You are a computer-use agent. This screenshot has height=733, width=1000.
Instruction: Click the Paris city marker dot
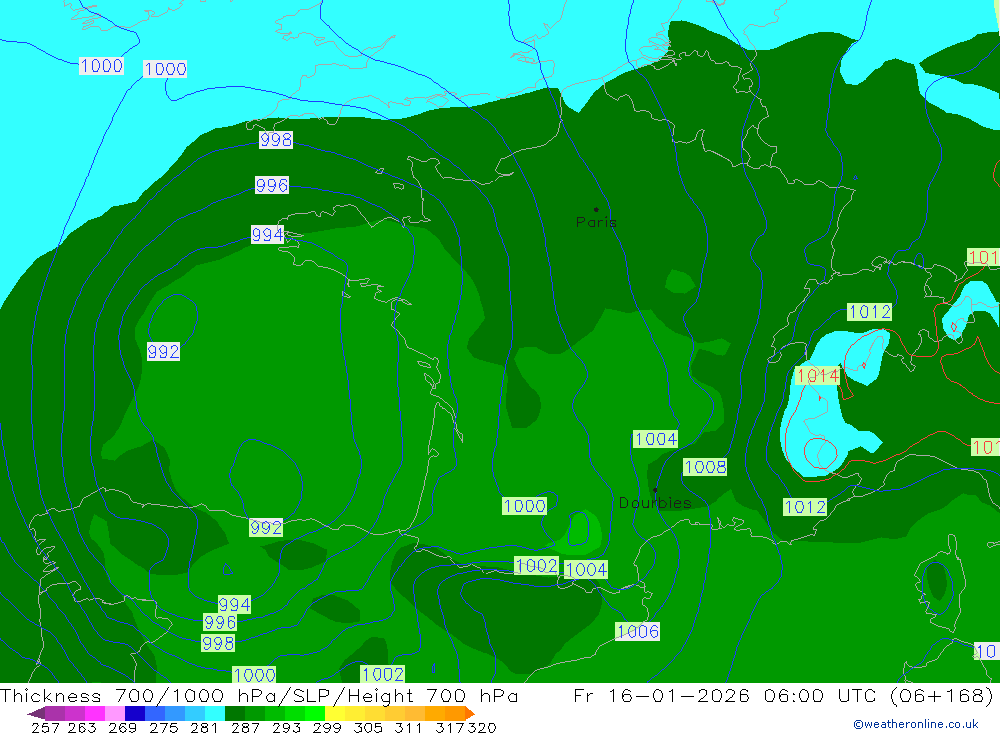click(x=596, y=210)
